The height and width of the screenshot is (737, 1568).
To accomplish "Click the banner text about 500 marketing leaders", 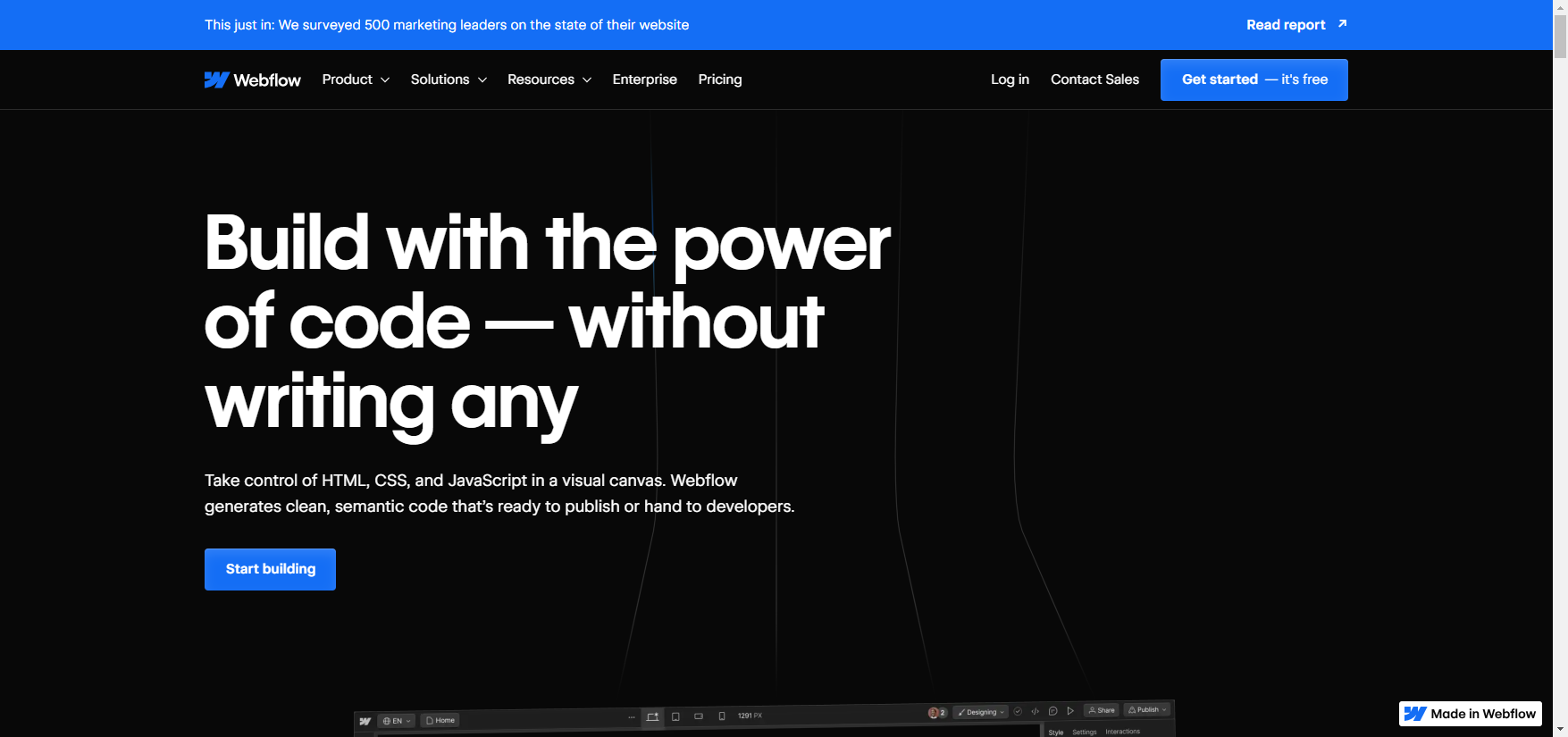I will pos(447,25).
